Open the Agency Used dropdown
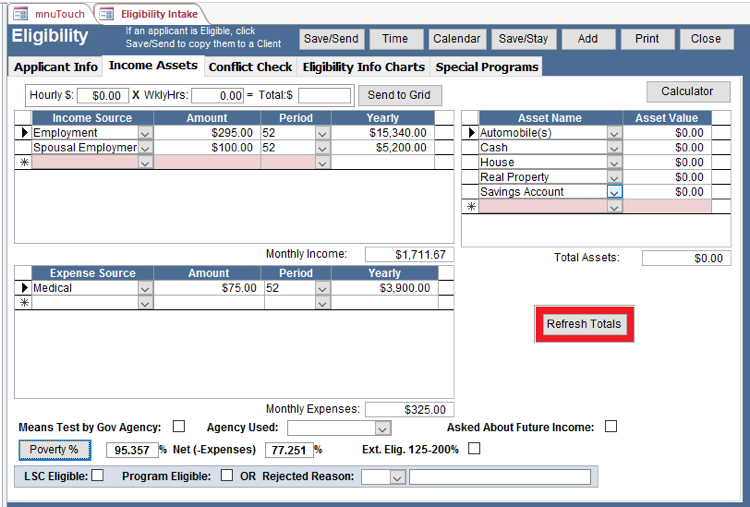 pos(382,428)
